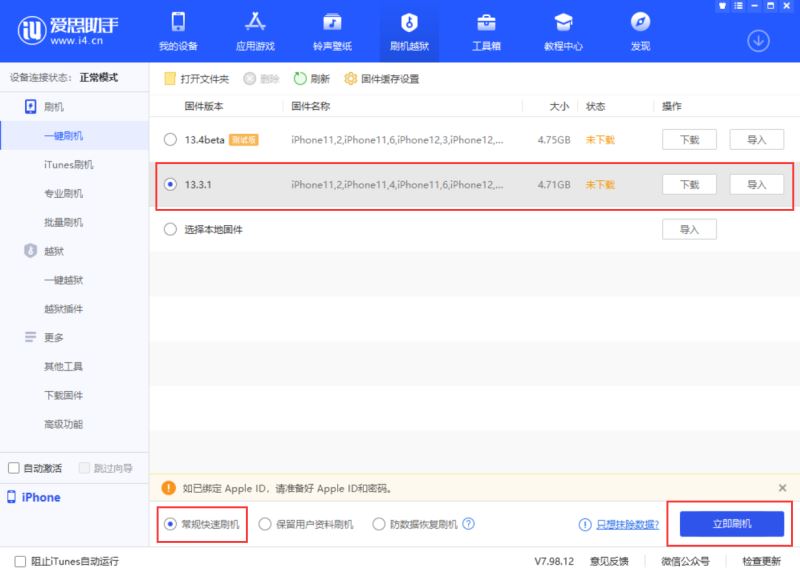Click the 大小 column header
The width and height of the screenshot is (800, 573).
click(559, 106)
